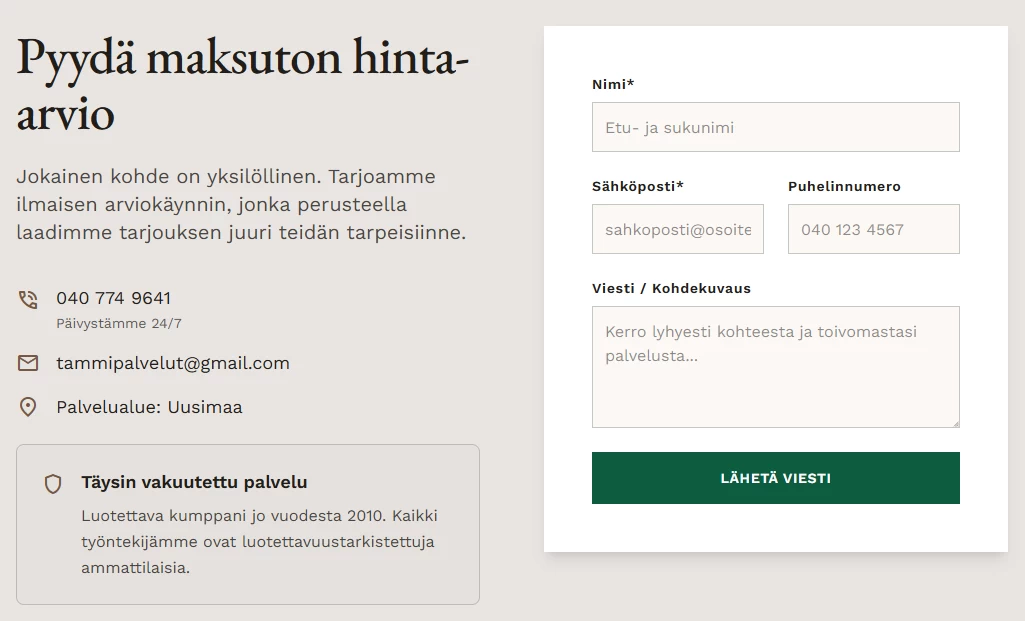
Task: Submit form with Lähetä viesti button
Action: [775, 478]
